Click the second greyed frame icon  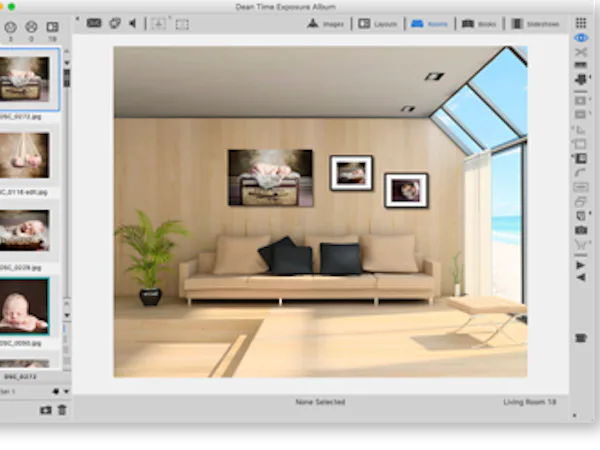pos(580,114)
